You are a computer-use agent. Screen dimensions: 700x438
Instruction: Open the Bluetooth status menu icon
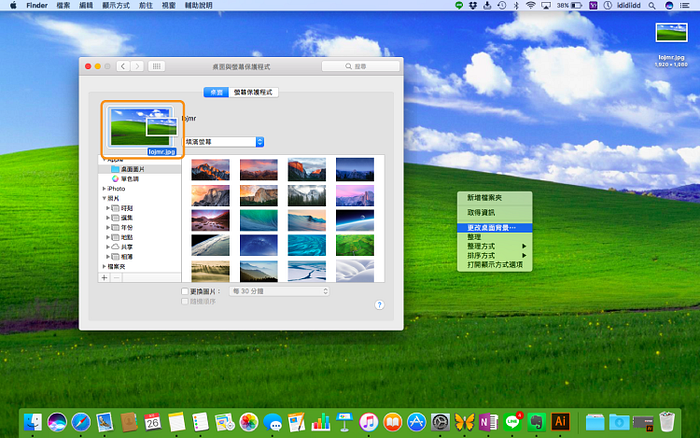pyautogui.click(x=516, y=5)
